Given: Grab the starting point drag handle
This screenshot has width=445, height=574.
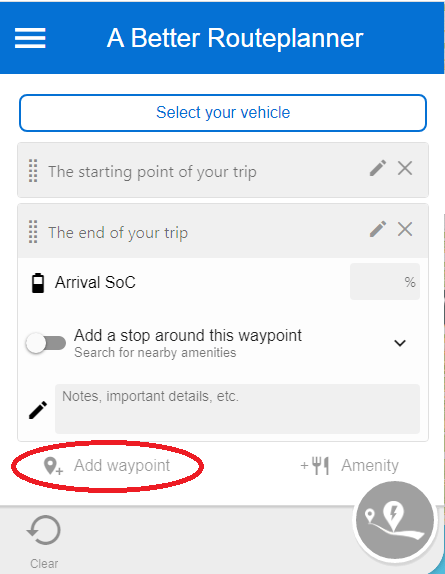Looking at the screenshot, I should point(33,171).
